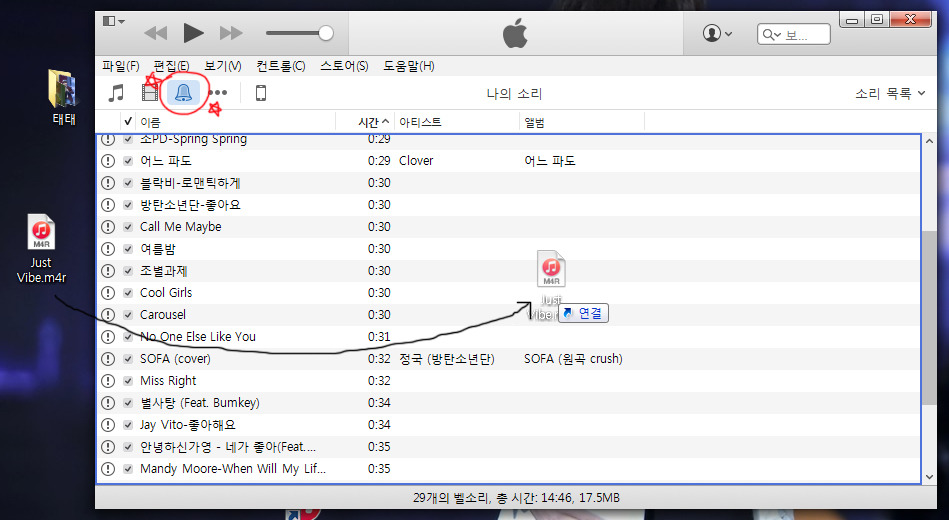Select the 태태 desktop folder

pos(63,97)
